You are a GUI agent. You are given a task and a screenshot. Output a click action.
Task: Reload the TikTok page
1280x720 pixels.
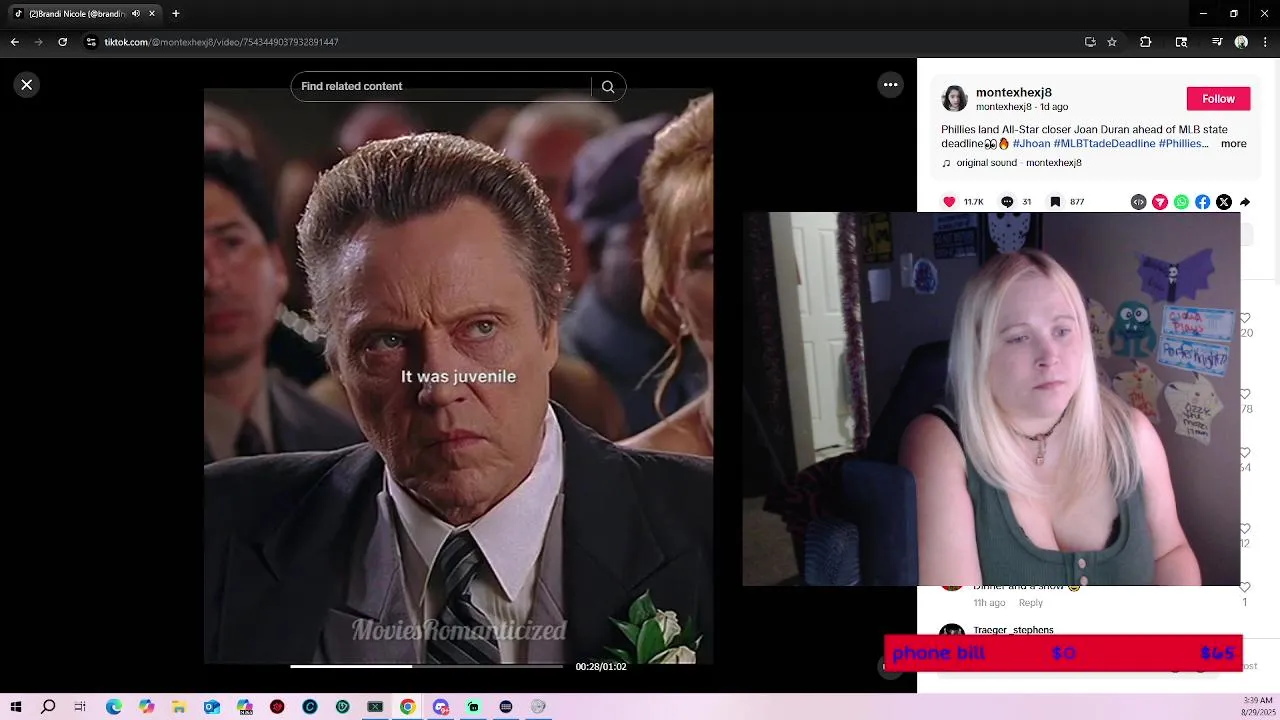pos(62,42)
